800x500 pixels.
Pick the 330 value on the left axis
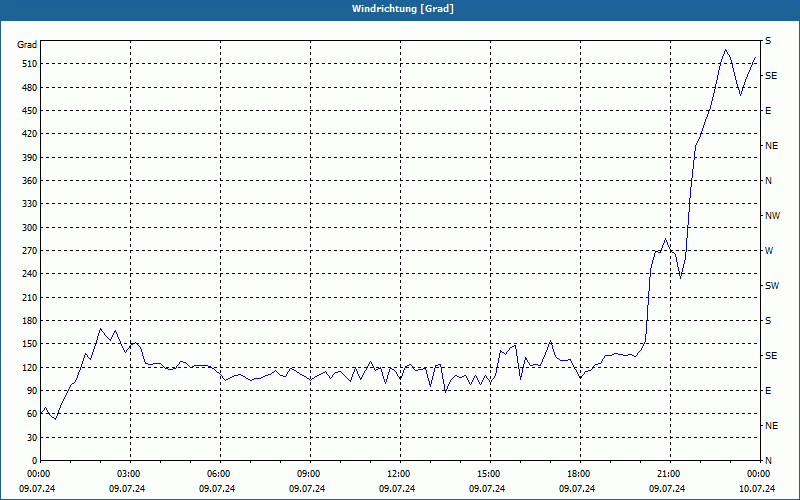pos(30,204)
